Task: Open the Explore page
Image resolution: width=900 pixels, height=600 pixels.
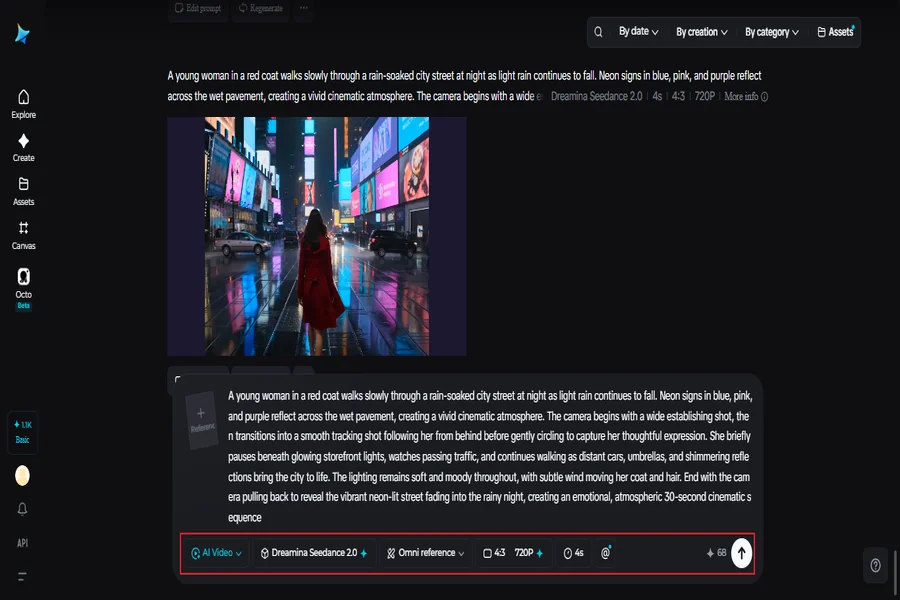Action: click(x=24, y=104)
